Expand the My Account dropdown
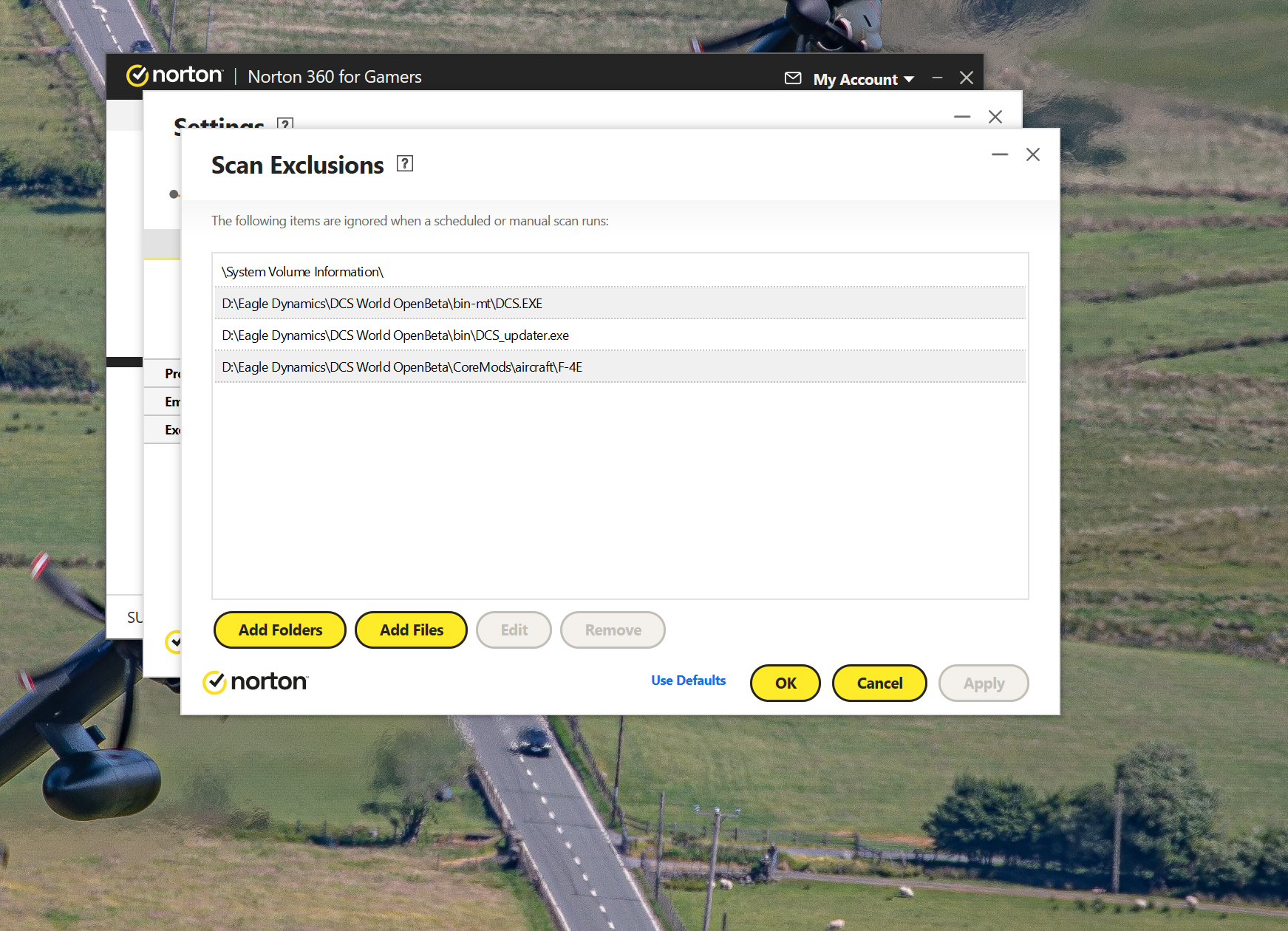The image size is (1288, 931). click(864, 79)
